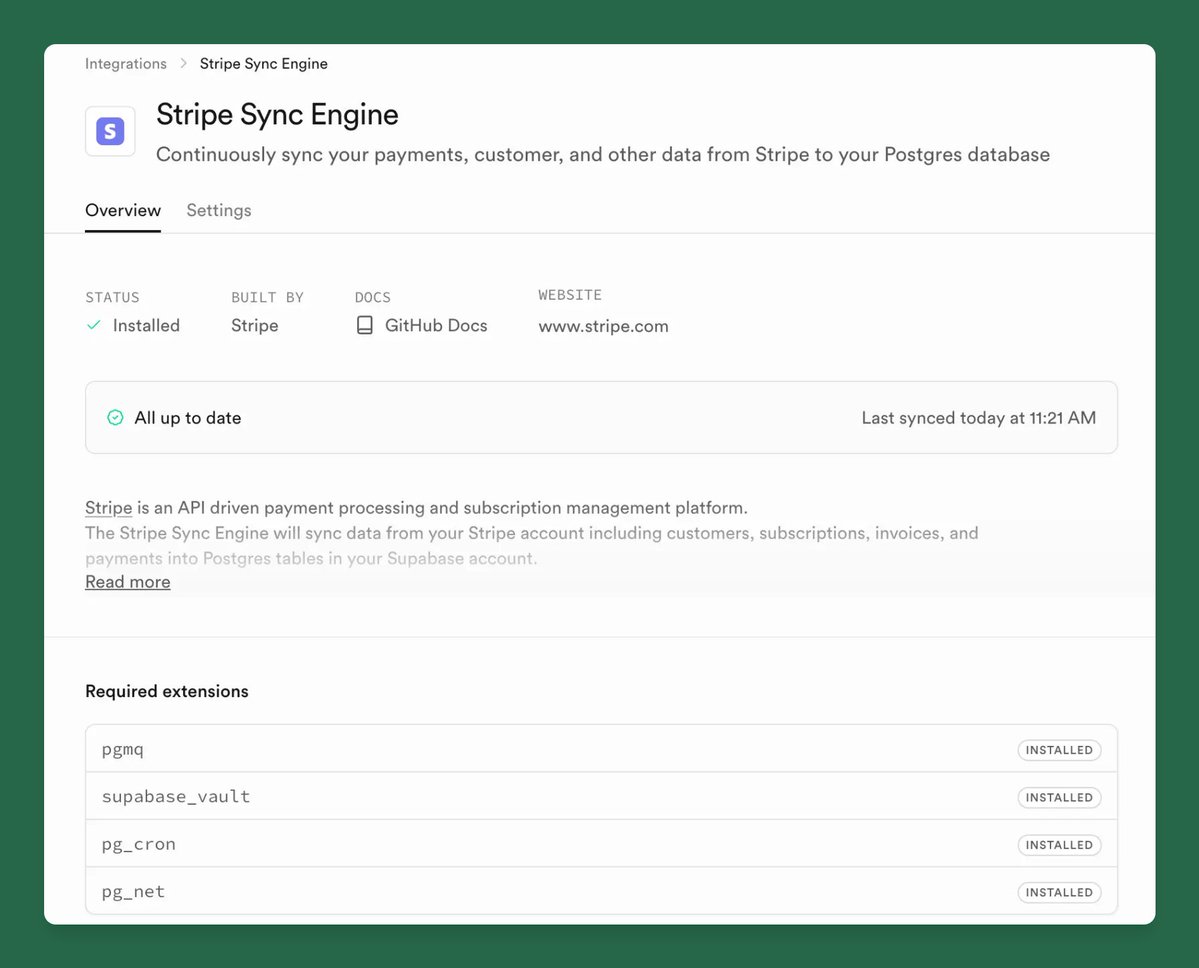The height and width of the screenshot is (968, 1199).
Task: Click the Continuously sync your payments subtitle
Action: (x=603, y=155)
